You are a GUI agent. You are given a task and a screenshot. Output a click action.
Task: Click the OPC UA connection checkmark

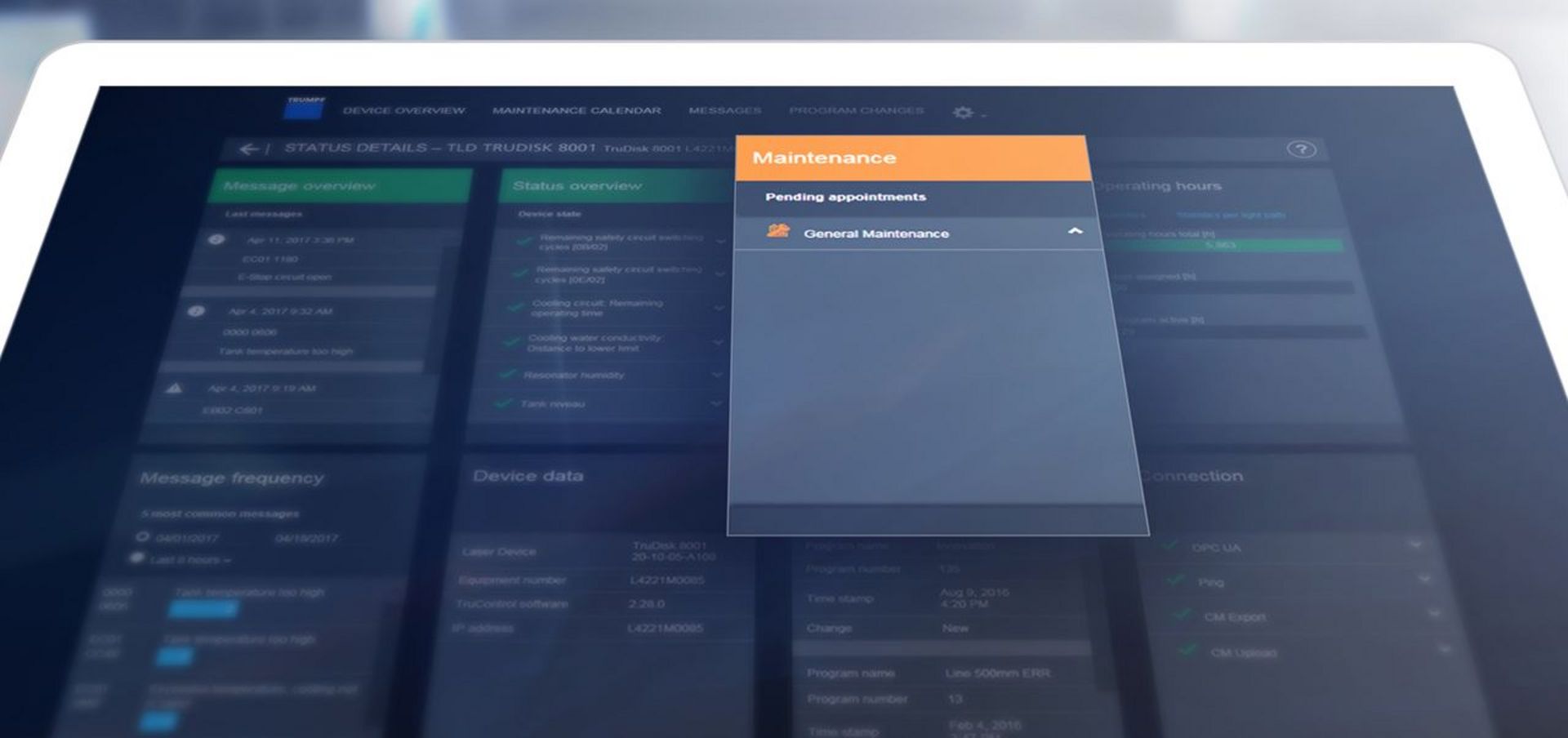[x=1171, y=545]
